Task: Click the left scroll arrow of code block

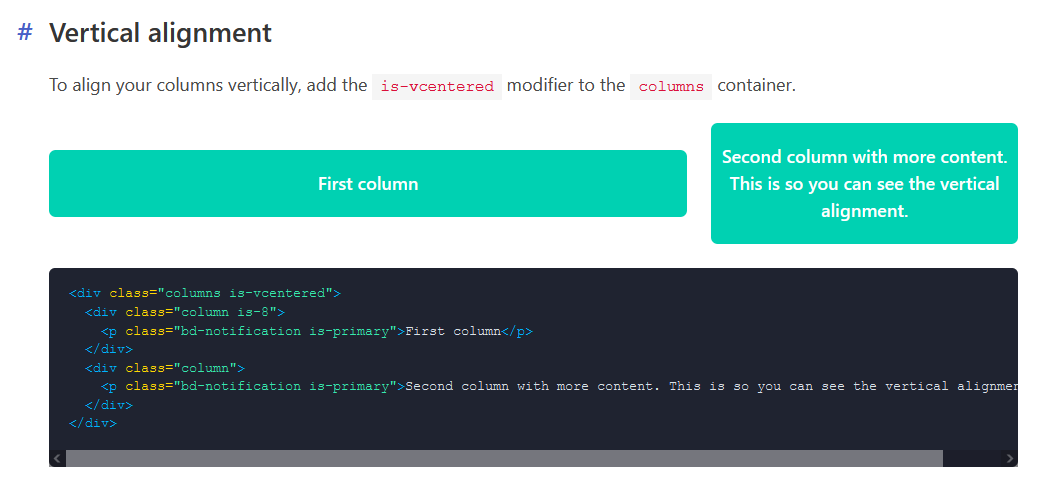Action: pos(57,458)
